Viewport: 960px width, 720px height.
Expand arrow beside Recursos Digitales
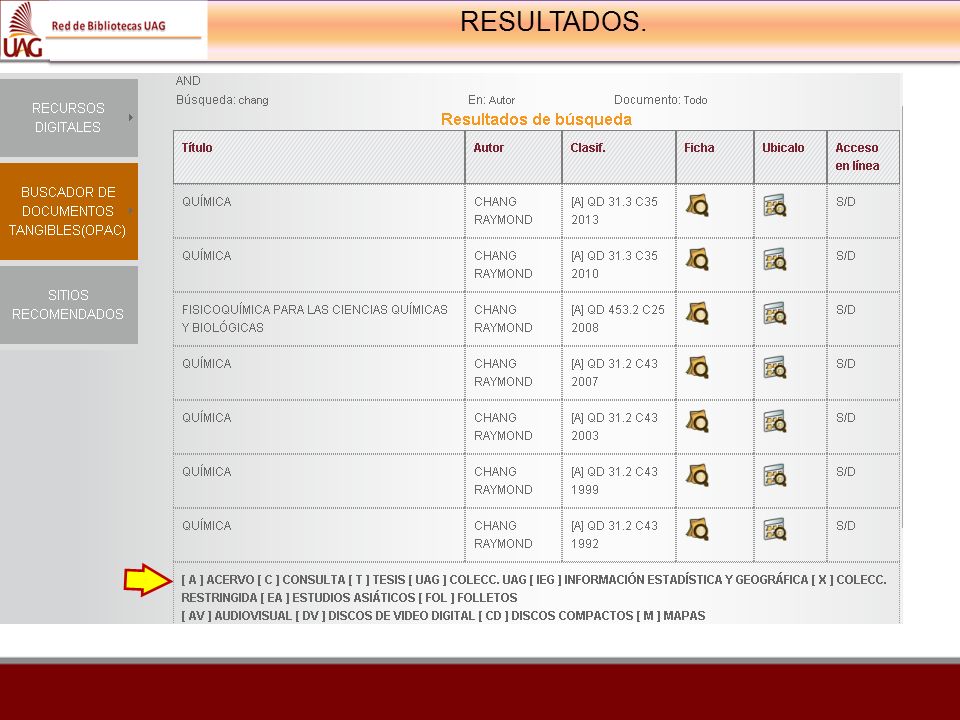130,118
